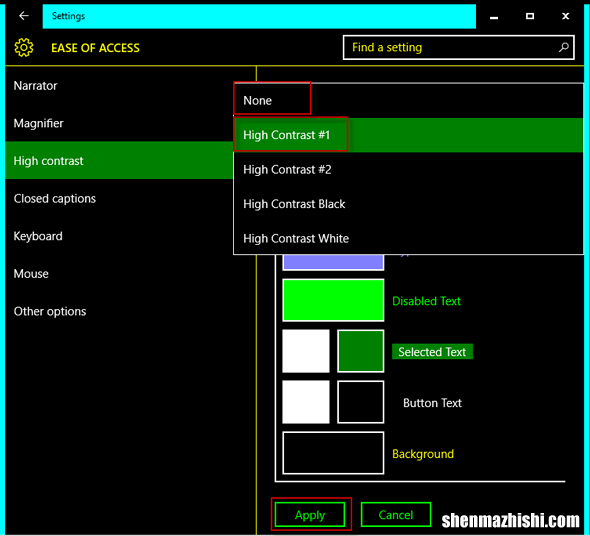Open the Narrator settings page
This screenshot has width=590, height=536.
pos(119,86)
